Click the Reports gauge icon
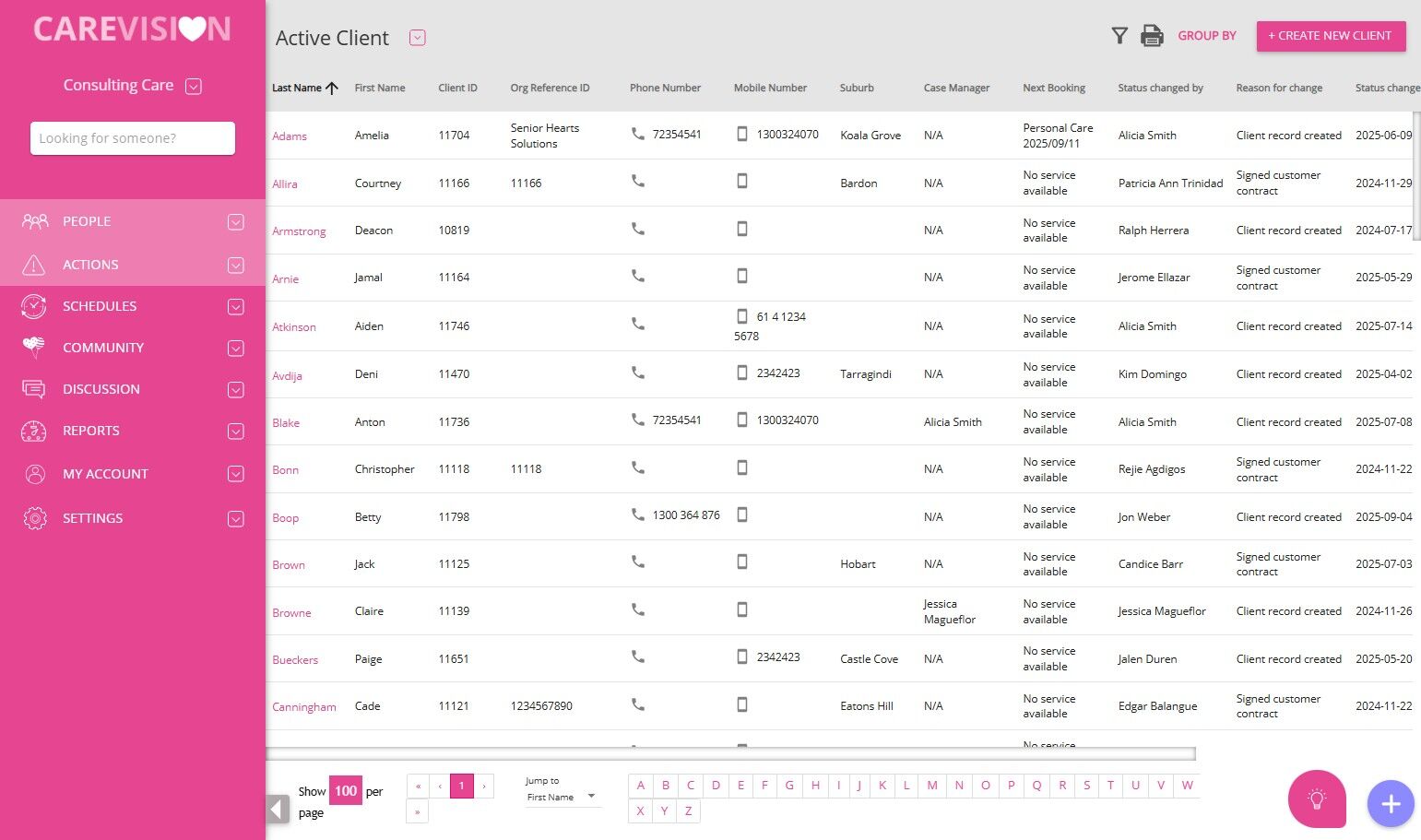The width and height of the screenshot is (1421, 840). point(34,431)
